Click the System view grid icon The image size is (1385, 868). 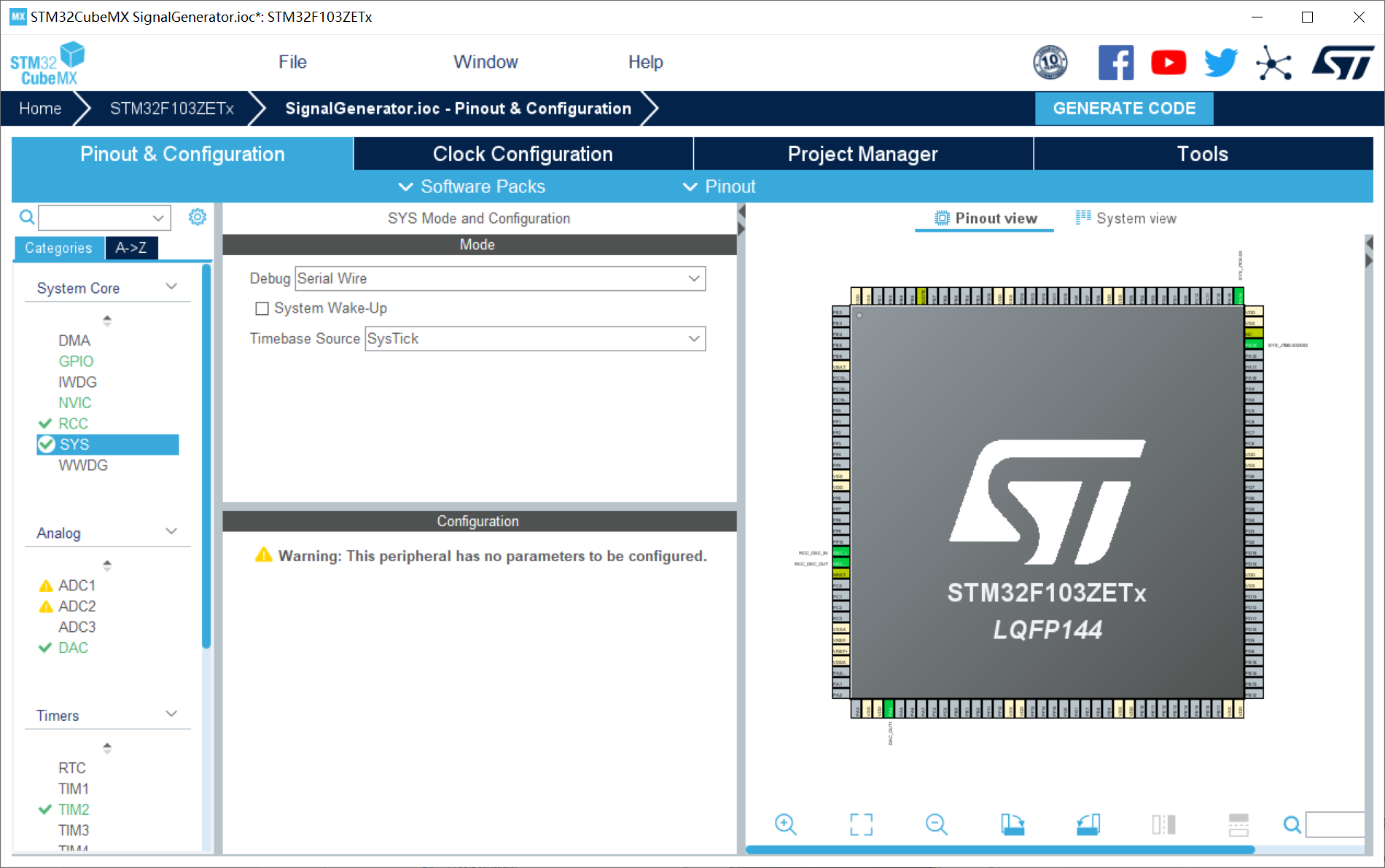[1083, 217]
